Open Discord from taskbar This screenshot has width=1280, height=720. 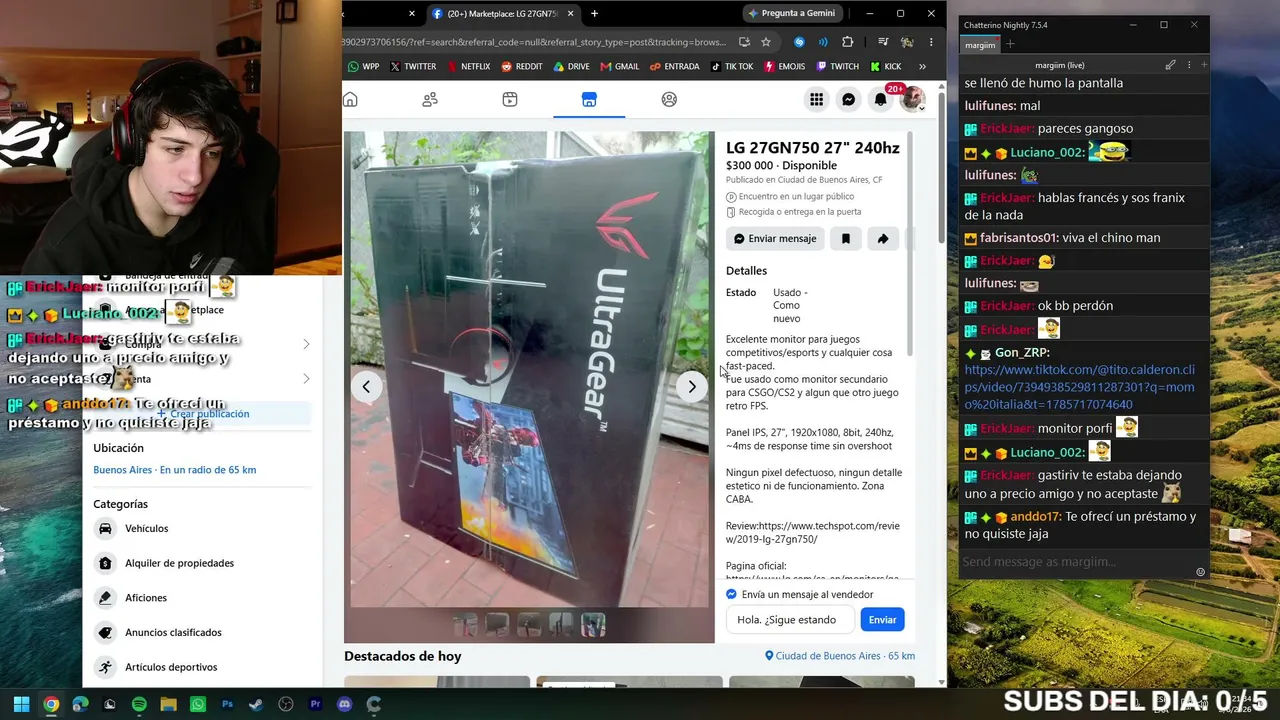345,704
